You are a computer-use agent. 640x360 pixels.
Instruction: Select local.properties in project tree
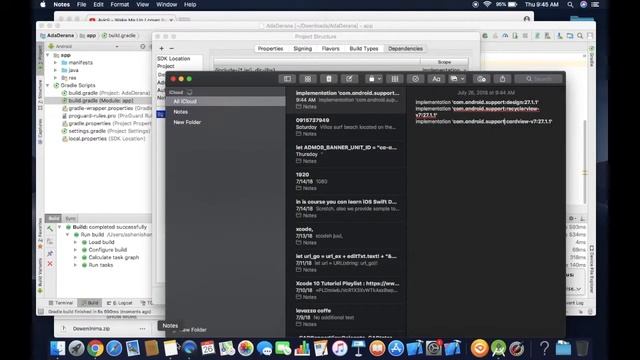pyautogui.click(x=104, y=139)
